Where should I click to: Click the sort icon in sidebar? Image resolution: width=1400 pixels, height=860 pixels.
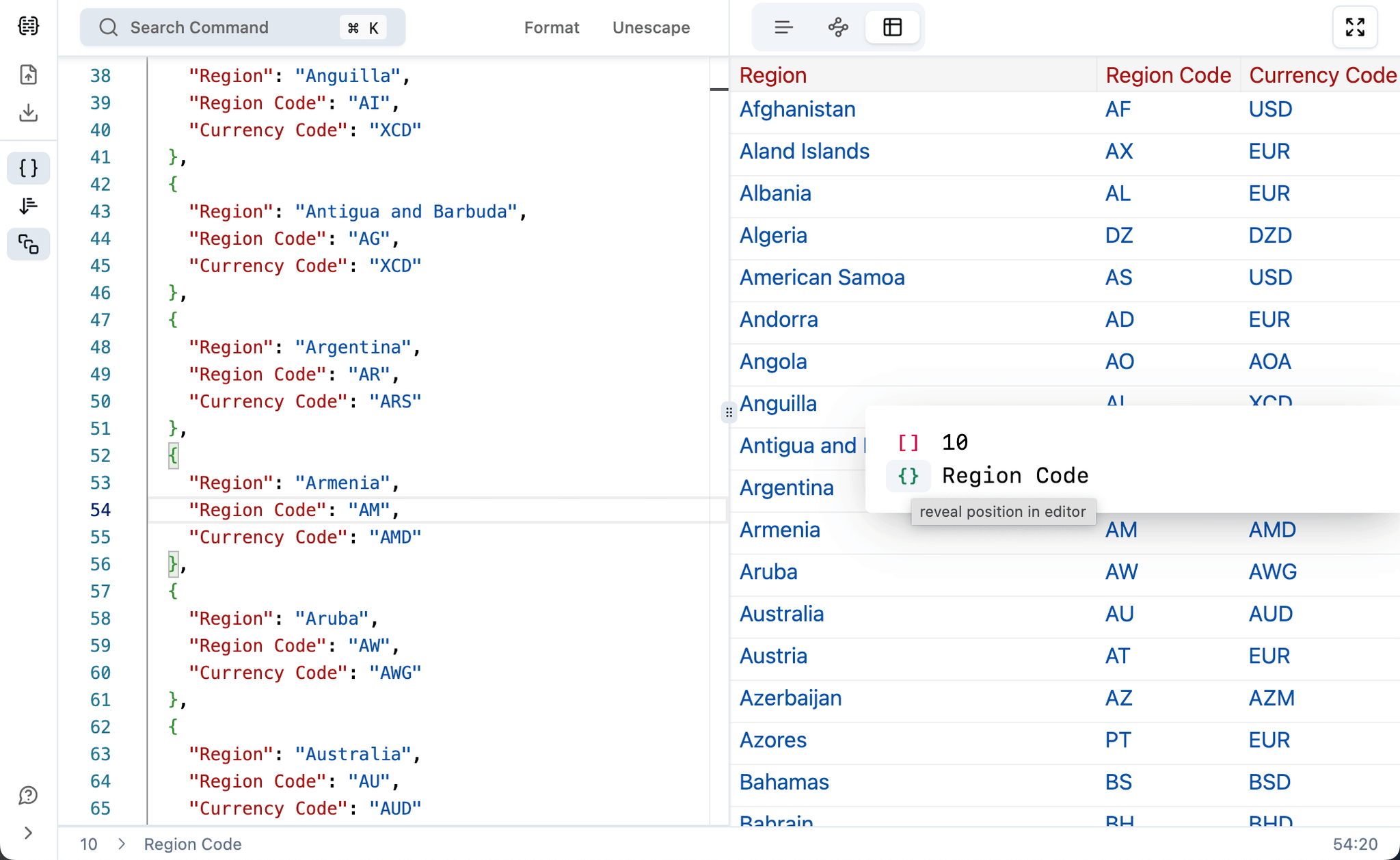click(x=28, y=206)
